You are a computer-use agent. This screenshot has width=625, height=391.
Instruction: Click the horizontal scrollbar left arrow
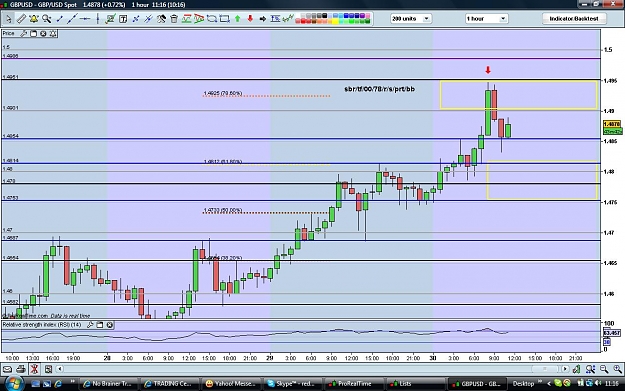pyautogui.click(x=59, y=369)
